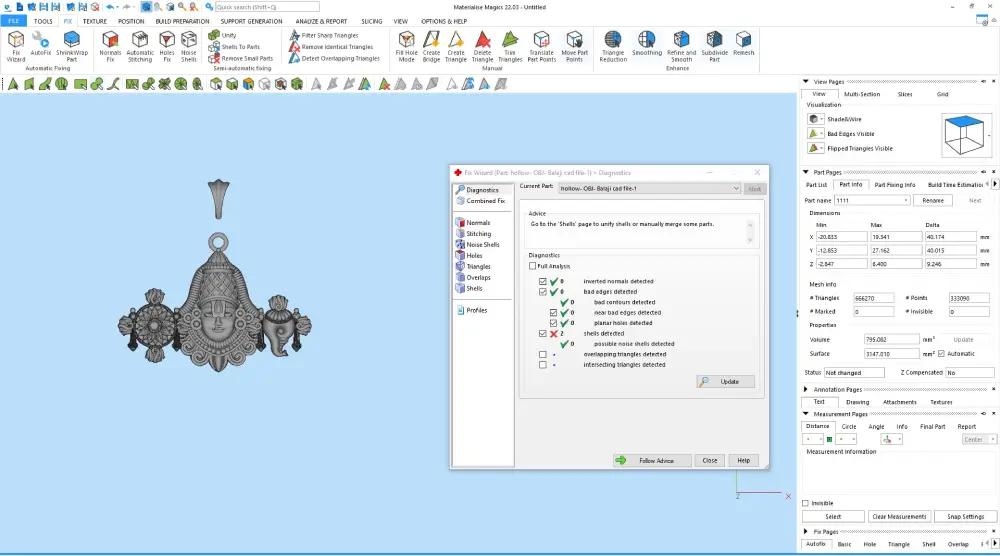Click the Snap Settings button
Viewport: 1000px width, 556px height.
coord(966,516)
